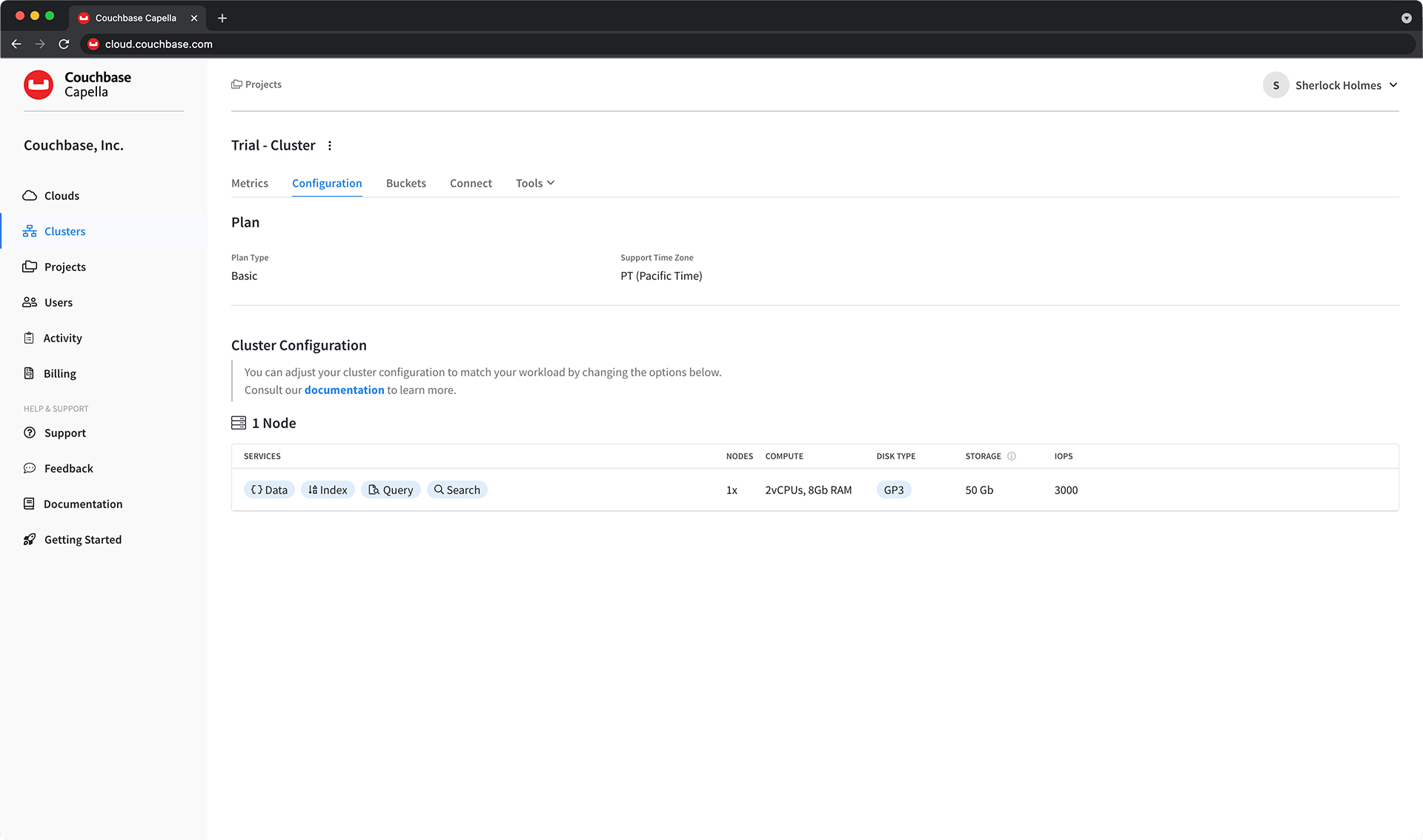Switch to the Metrics tab
This screenshot has height=840, width=1423.
coord(250,183)
